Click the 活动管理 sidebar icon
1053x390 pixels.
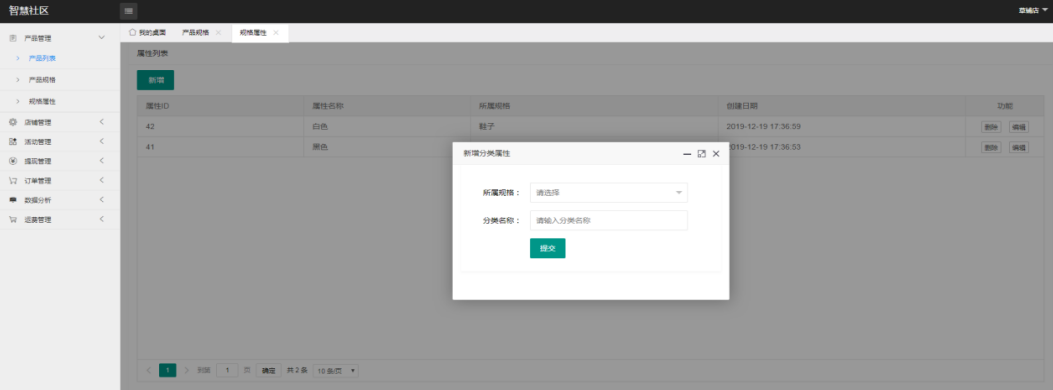tap(13, 142)
